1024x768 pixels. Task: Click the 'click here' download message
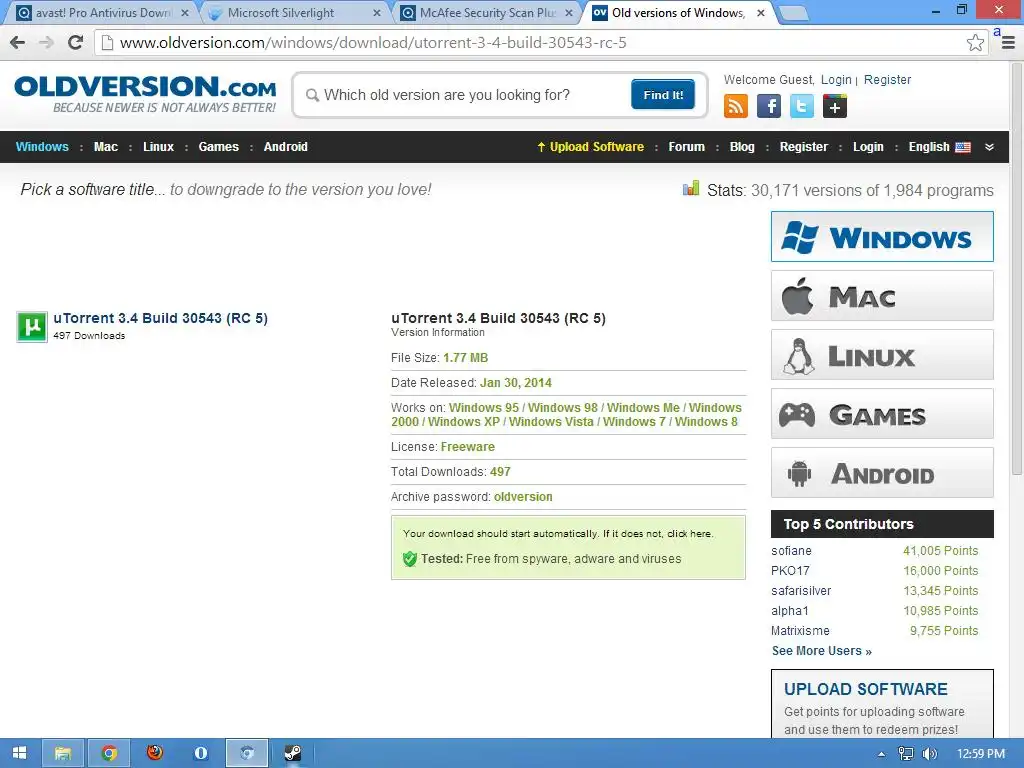[x=689, y=534]
